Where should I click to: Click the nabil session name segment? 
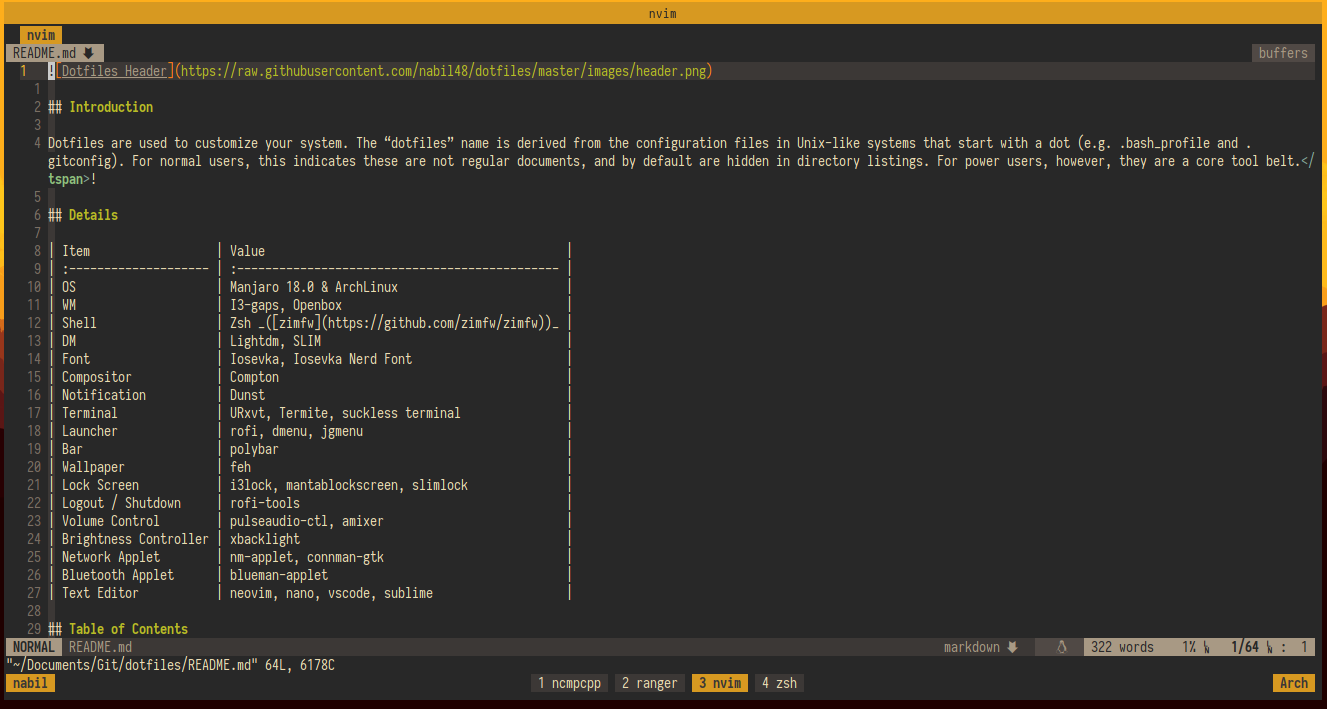pyautogui.click(x=29, y=682)
